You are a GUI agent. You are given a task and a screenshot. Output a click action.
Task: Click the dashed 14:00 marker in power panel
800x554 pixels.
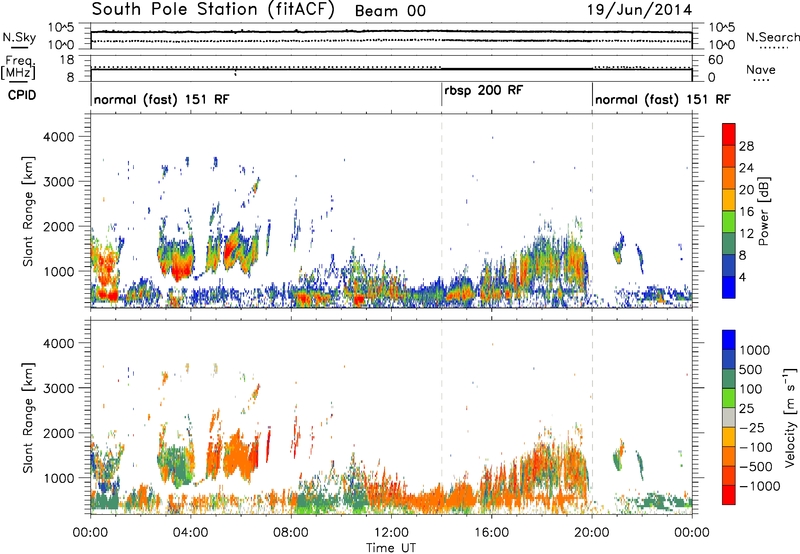coord(441,210)
